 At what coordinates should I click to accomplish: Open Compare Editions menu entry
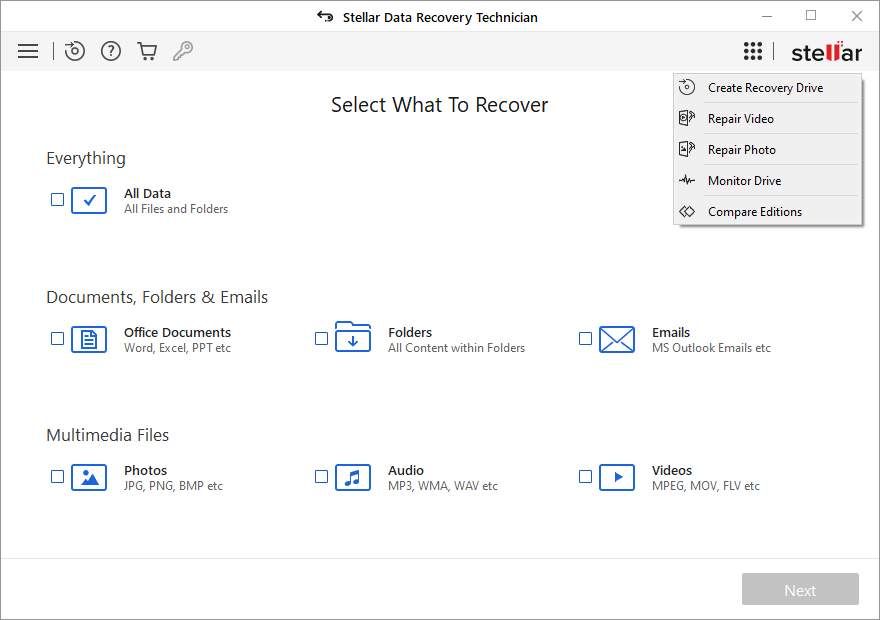[x=767, y=212]
